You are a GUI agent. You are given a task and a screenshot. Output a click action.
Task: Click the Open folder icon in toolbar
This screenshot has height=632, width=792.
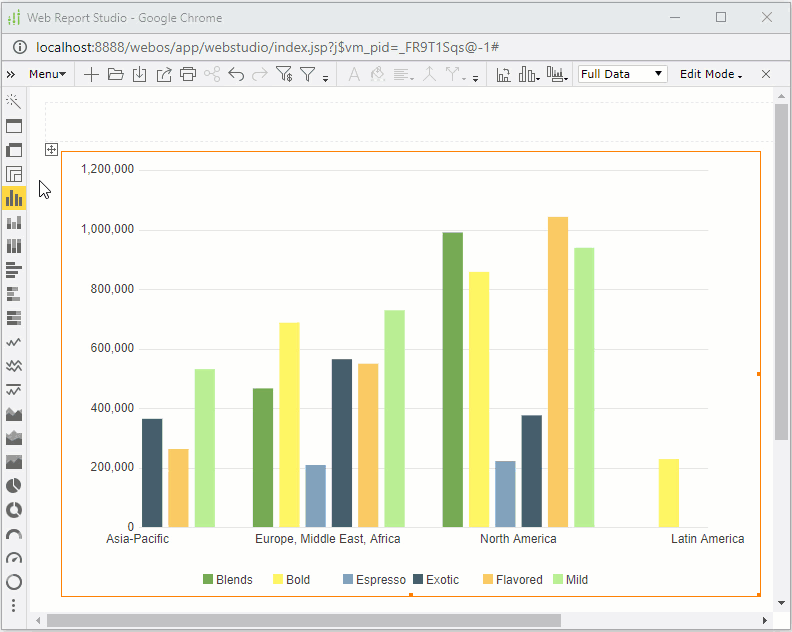click(x=115, y=74)
